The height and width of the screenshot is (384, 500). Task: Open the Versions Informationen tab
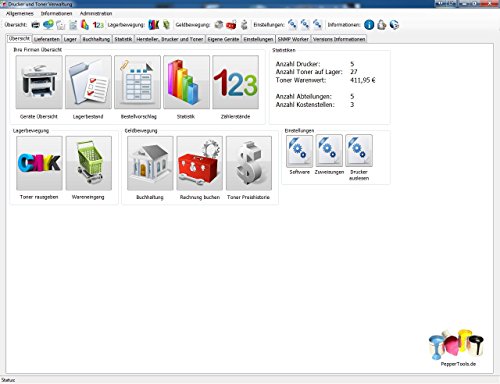point(339,39)
